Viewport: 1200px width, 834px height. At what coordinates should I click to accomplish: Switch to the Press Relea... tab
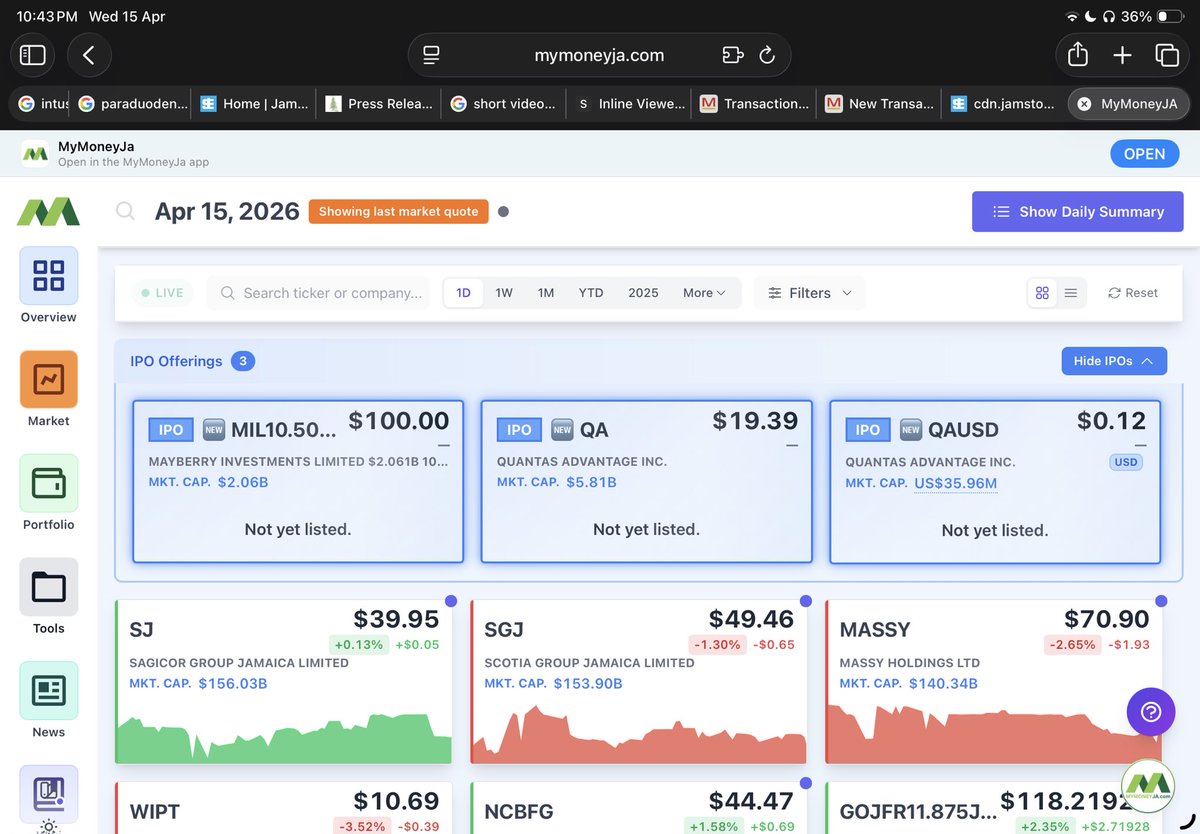[379, 103]
